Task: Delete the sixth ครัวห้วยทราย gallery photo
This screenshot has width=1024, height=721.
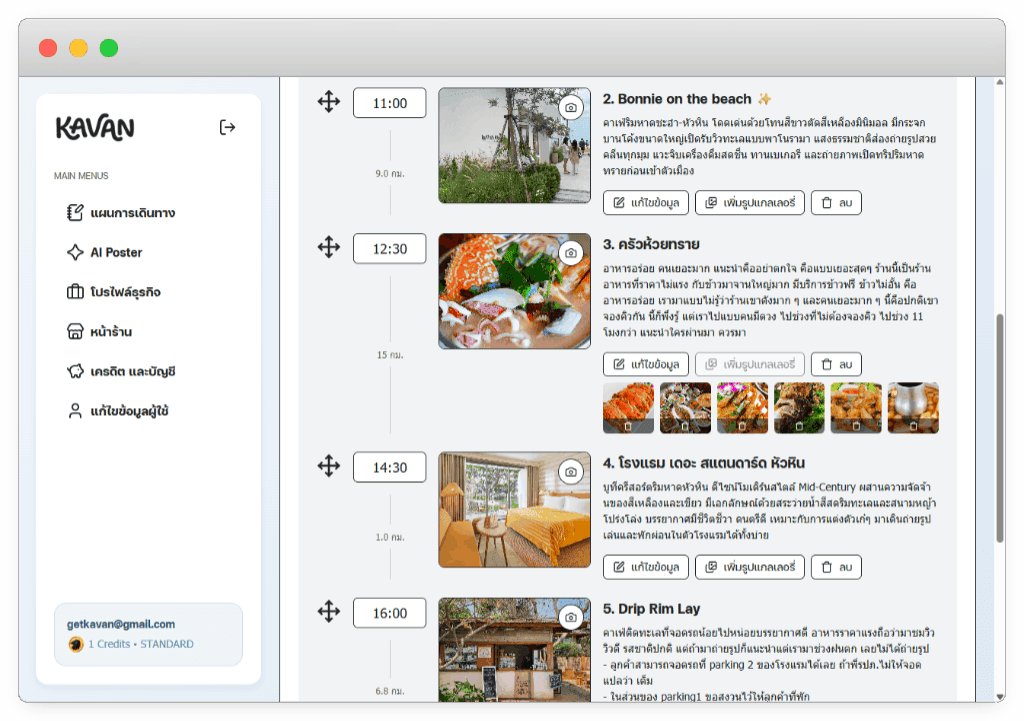Action: pos(913,426)
